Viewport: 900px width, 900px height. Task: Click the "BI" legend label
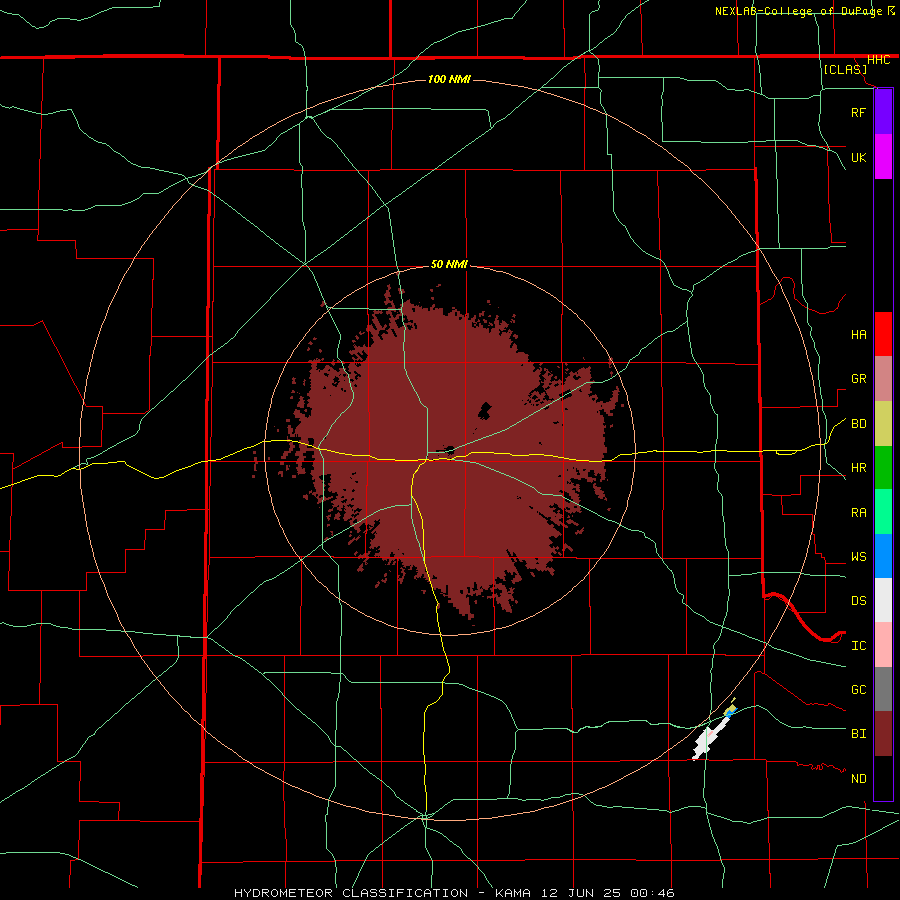point(858,734)
